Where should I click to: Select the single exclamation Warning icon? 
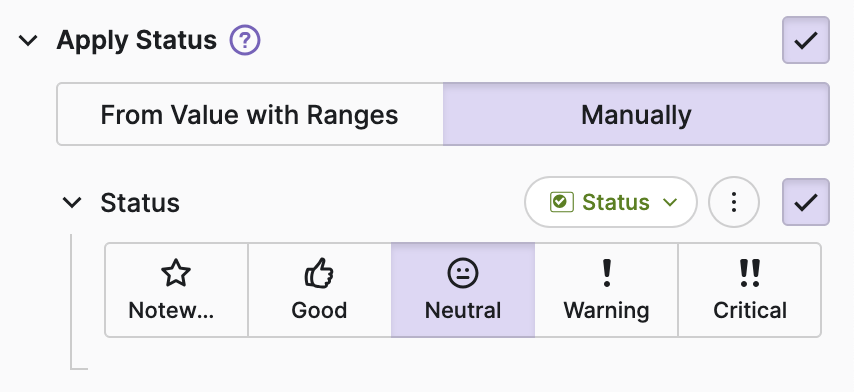[606, 273]
